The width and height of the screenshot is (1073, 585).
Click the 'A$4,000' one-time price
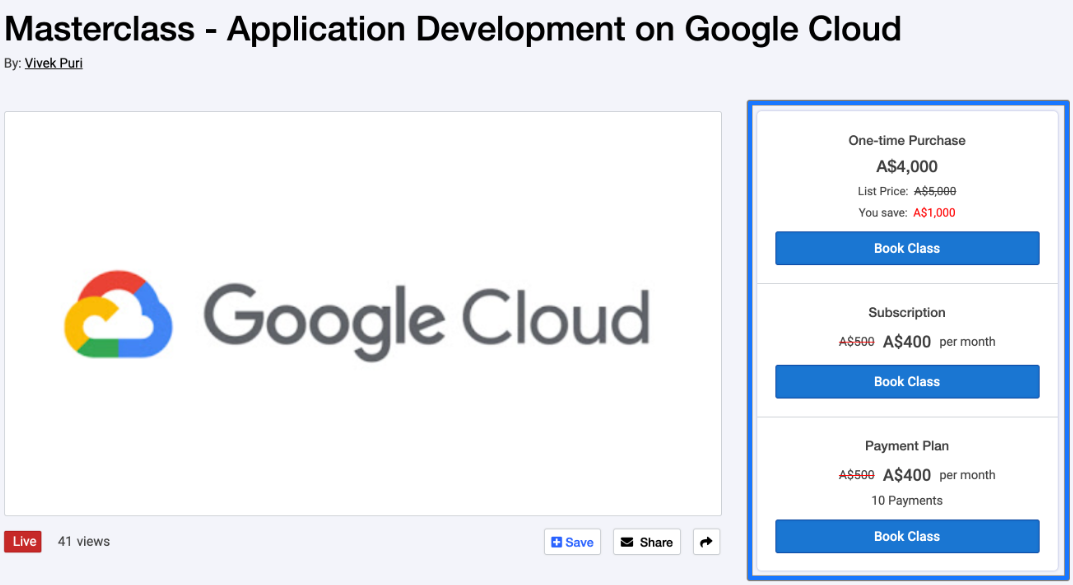click(x=907, y=166)
